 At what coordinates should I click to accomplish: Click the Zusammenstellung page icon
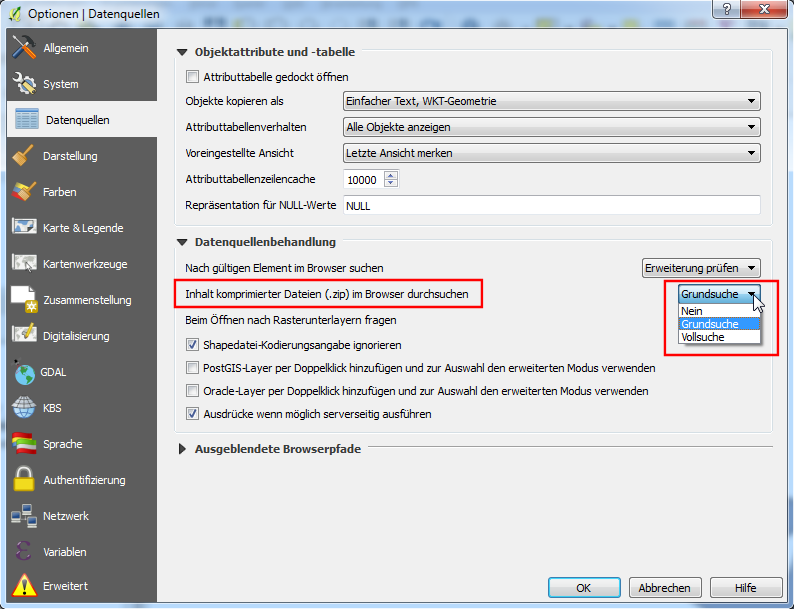pos(24,299)
